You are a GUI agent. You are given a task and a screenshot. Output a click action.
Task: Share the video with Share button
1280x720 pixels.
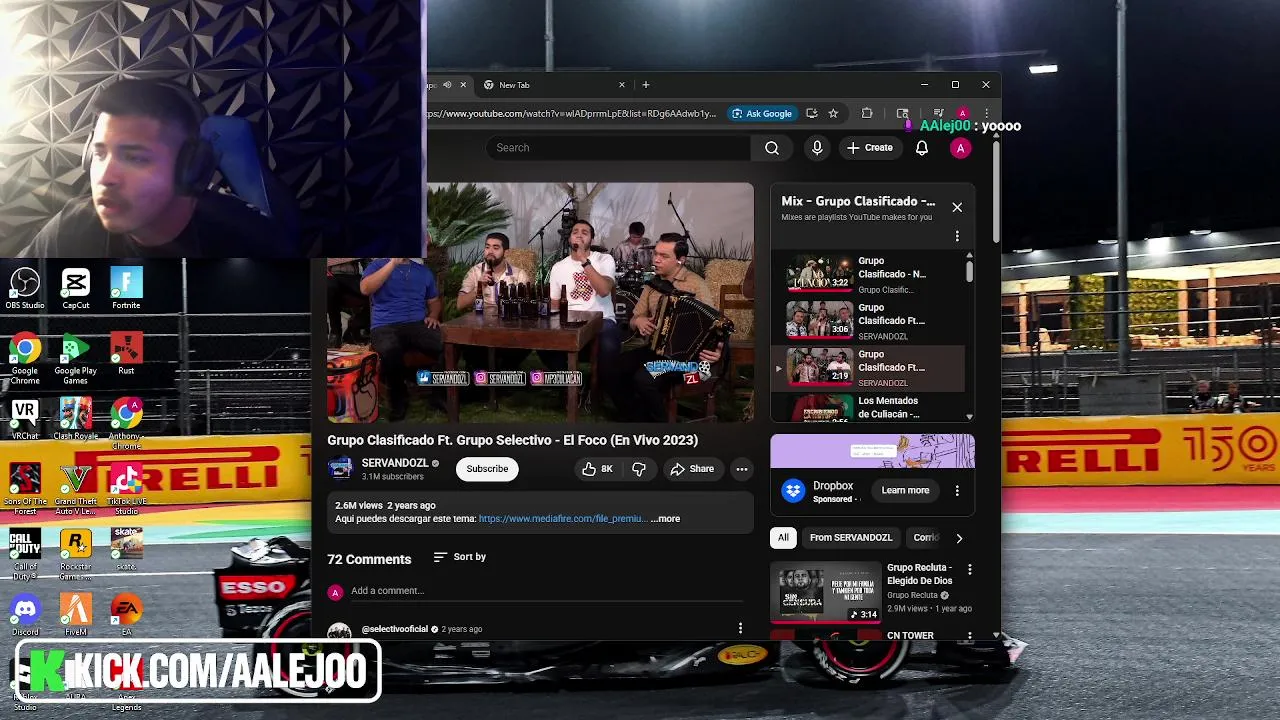click(693, 469)
